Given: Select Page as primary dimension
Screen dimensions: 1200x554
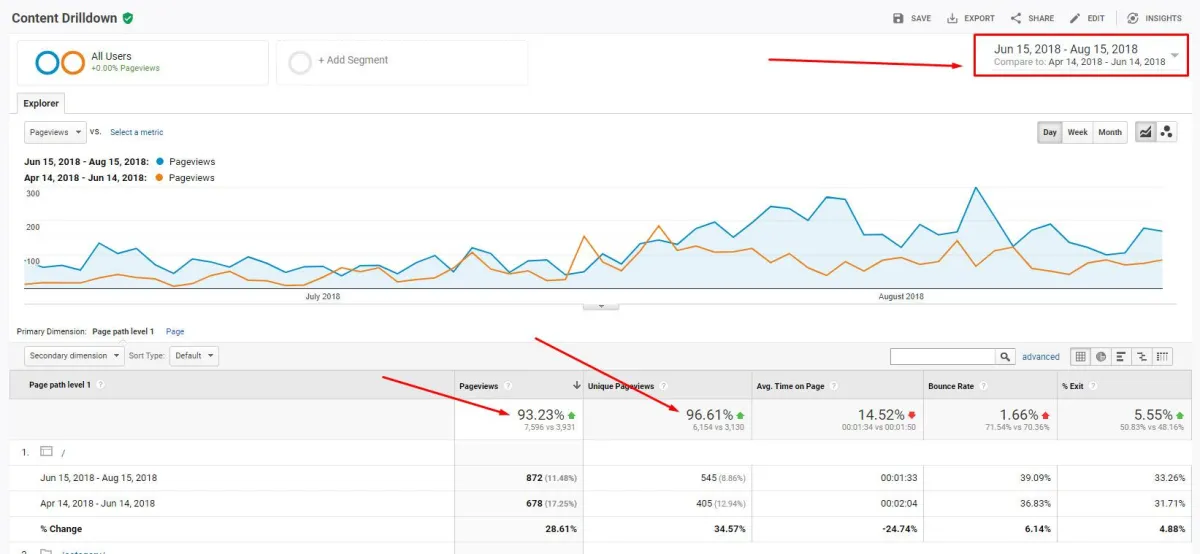Looking at the screenshot, I should [175, 331].
